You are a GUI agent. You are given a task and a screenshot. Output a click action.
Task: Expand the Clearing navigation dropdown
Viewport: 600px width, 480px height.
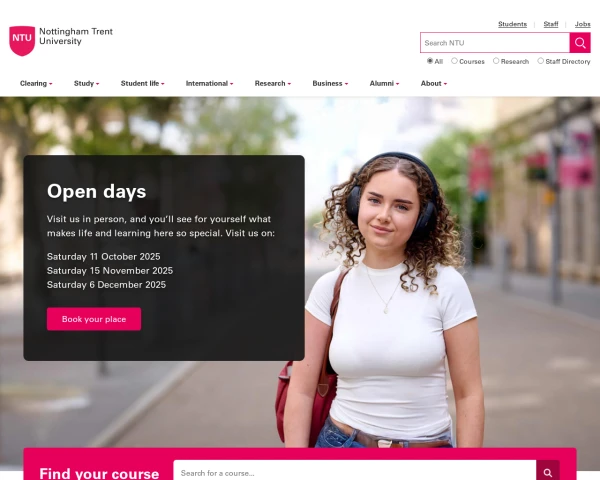click(36, 83)
